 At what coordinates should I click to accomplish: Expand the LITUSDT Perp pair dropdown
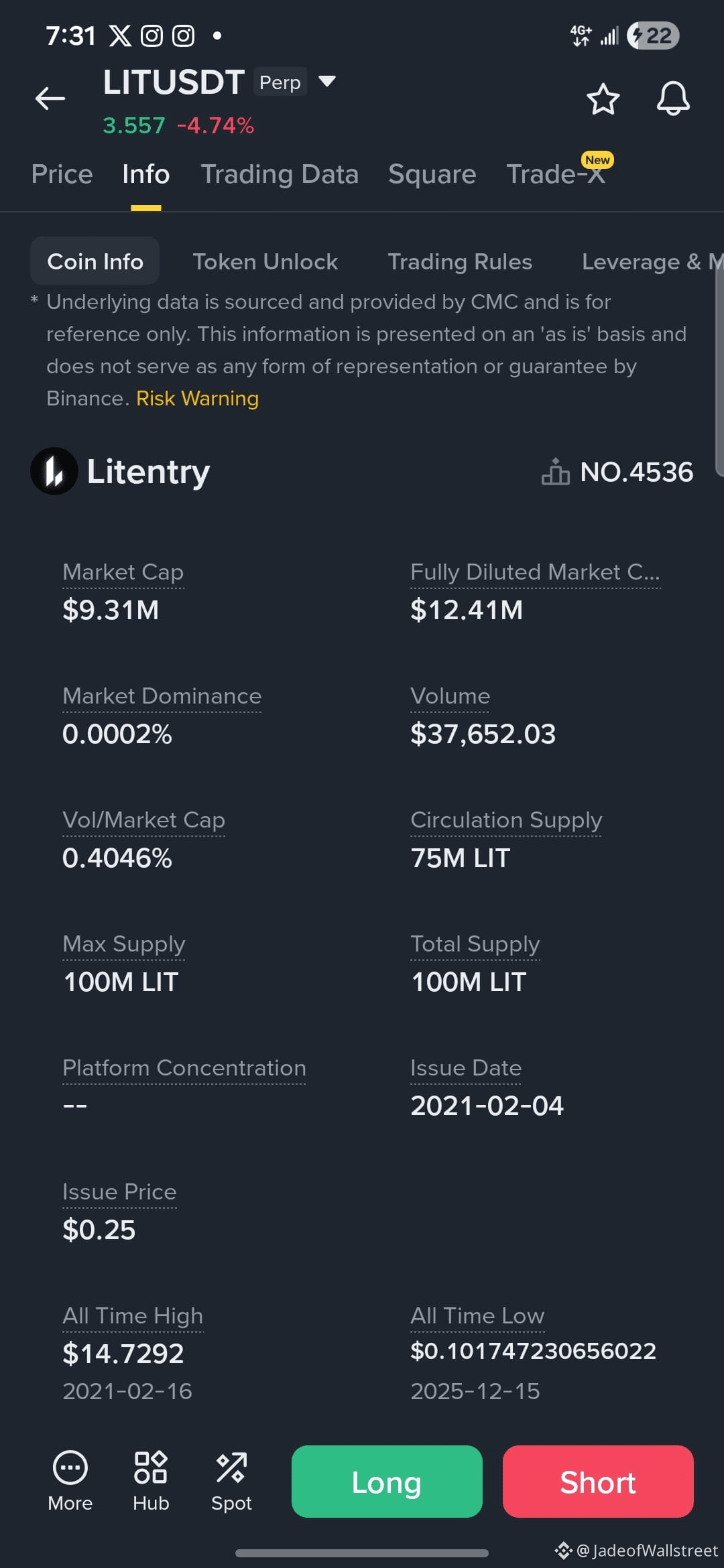327,82
